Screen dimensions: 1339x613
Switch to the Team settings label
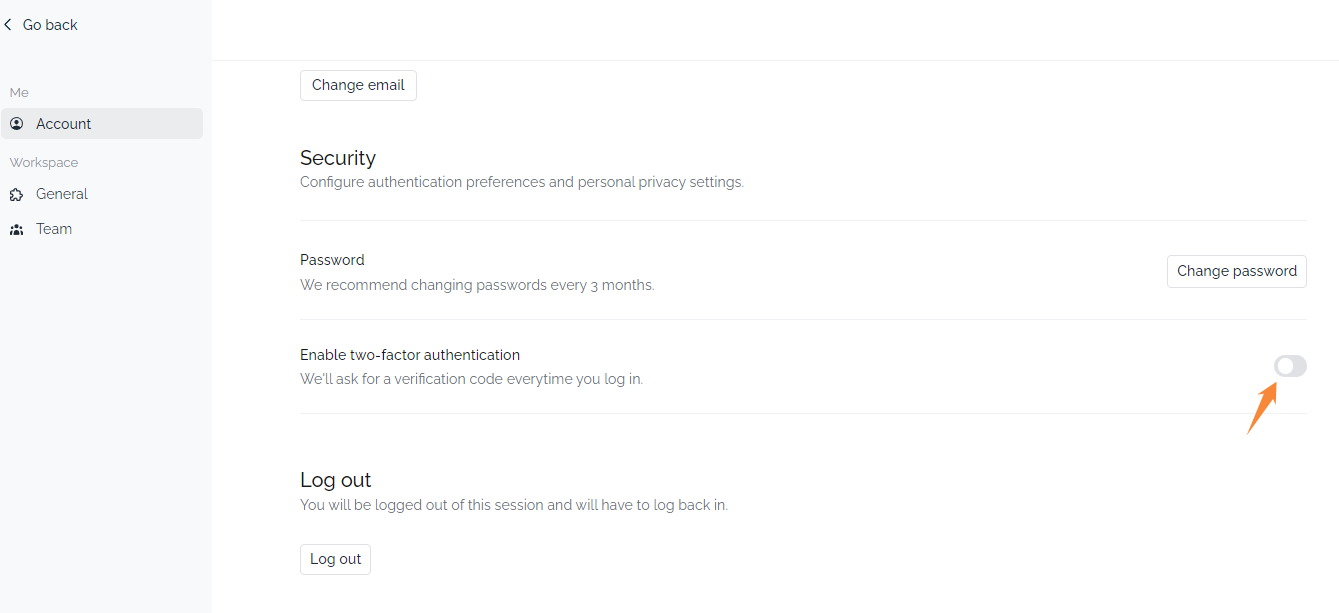[54, 229]
